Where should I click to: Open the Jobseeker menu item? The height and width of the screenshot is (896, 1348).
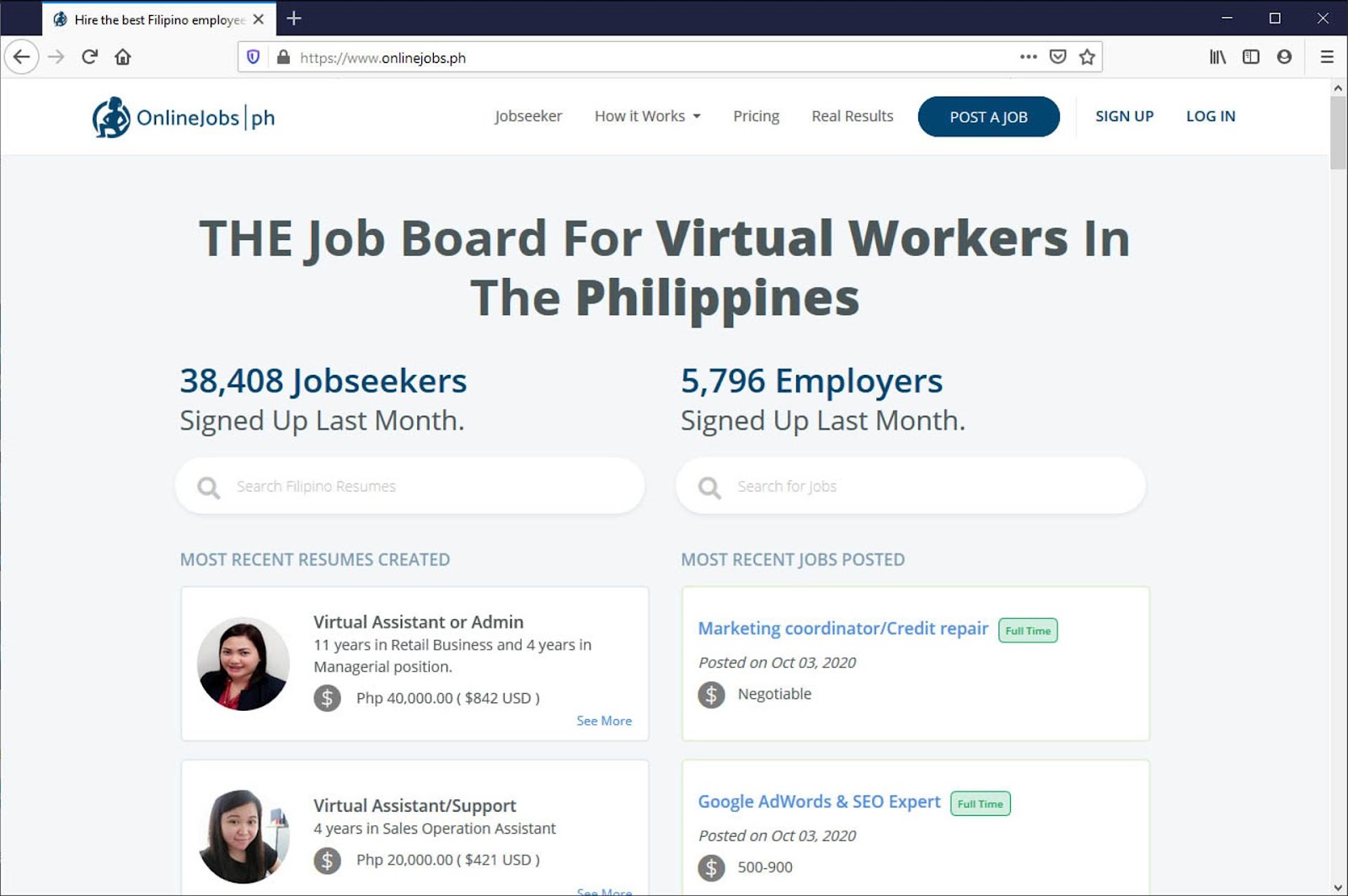(528, 116)
